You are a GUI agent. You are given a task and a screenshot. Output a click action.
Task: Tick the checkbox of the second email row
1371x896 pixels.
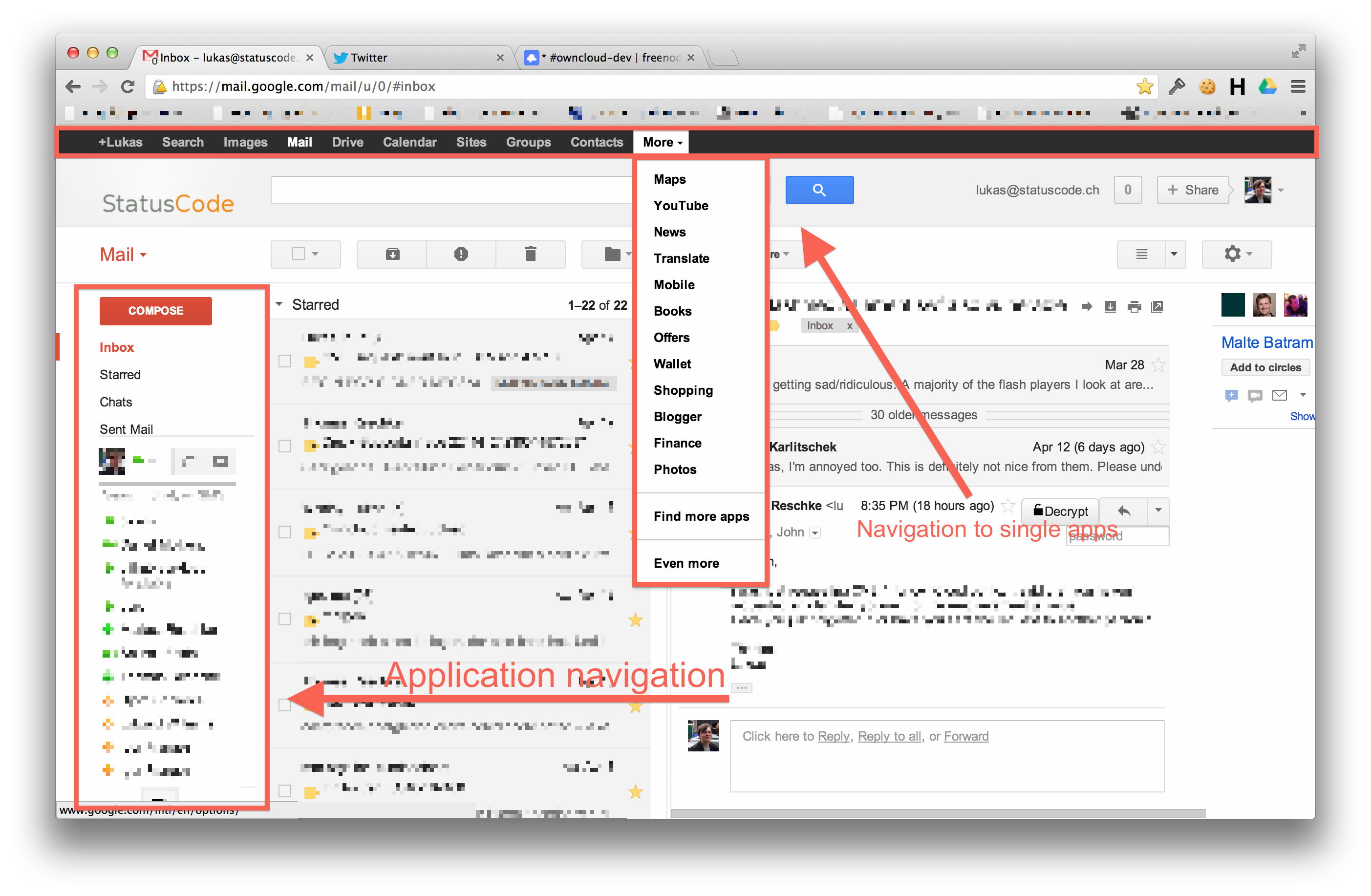[x=284, y=446]
